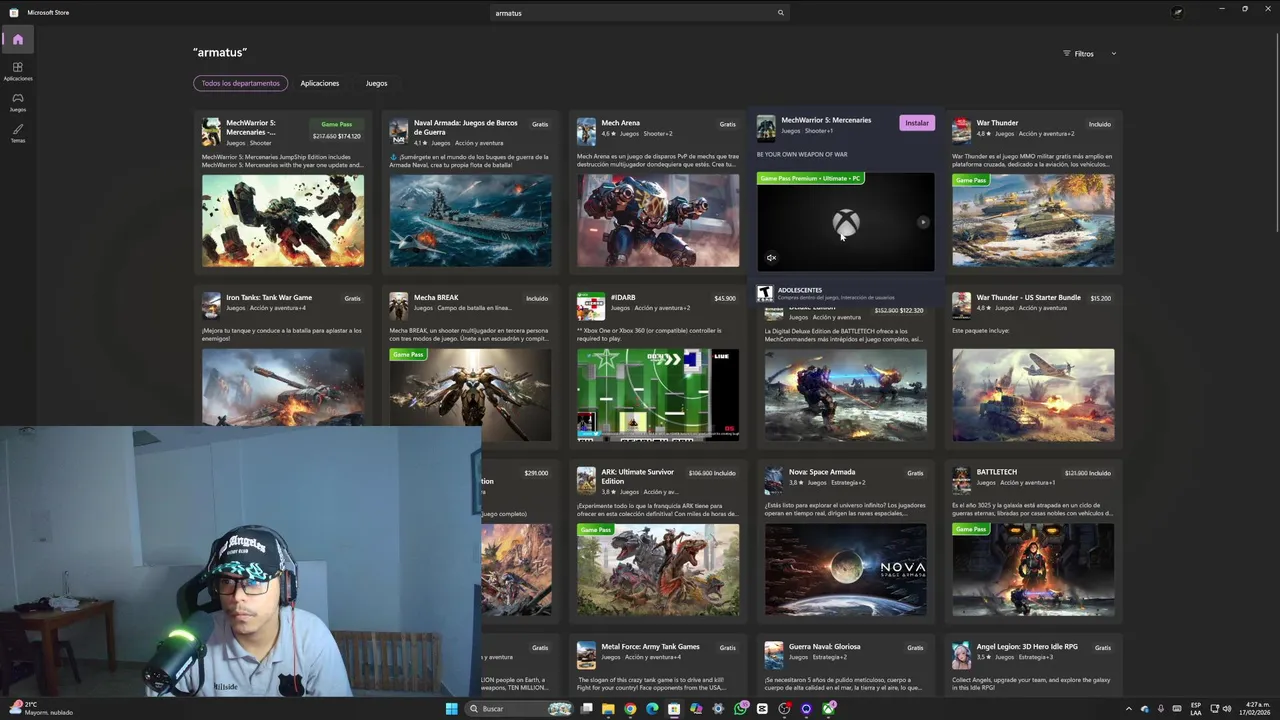This screenshot has height=720, width=1280.
Task: Click the Nova Space Armada app icon
Action: point(773,481)
